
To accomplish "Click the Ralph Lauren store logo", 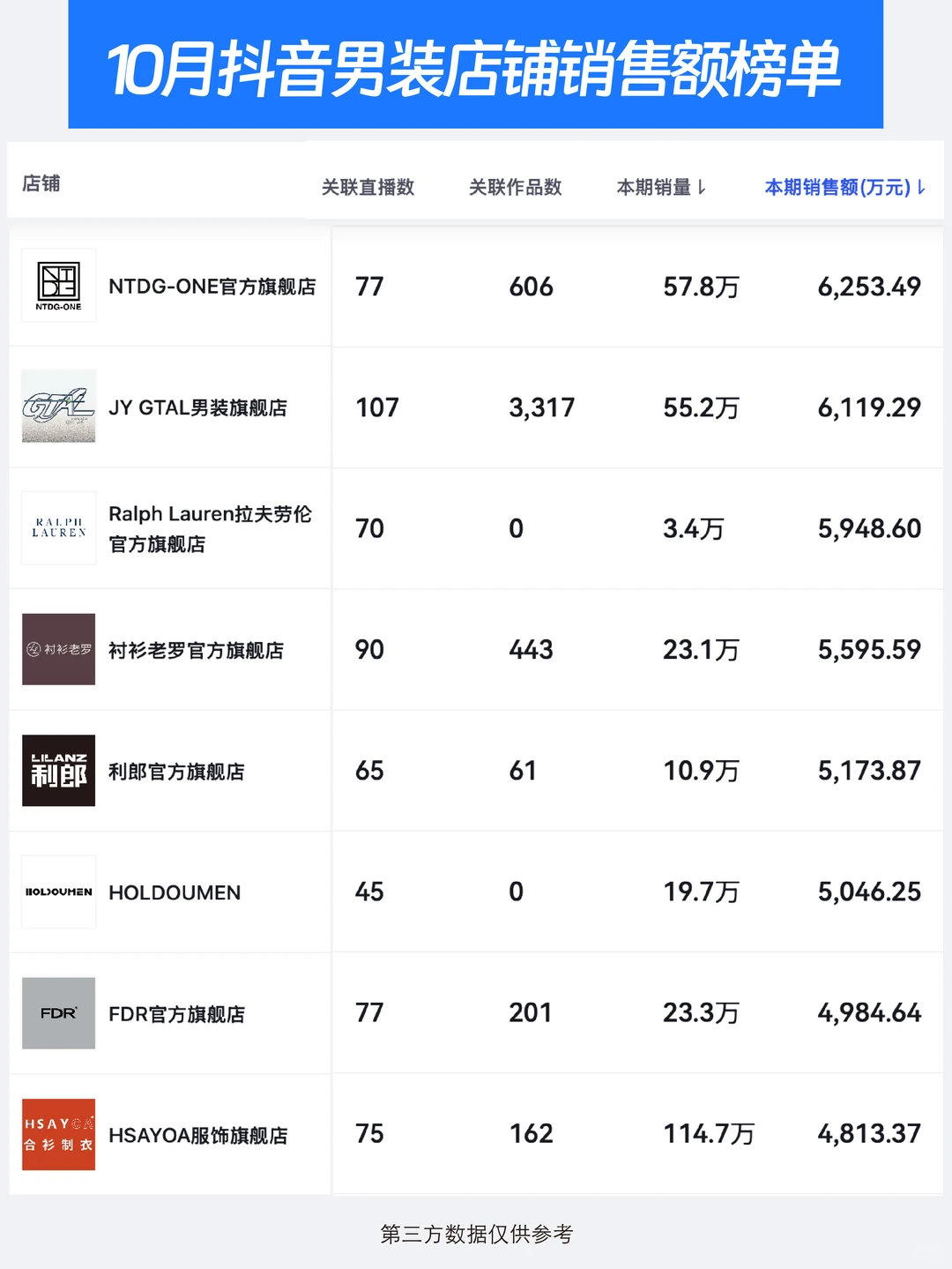I will tap(58, 527).
